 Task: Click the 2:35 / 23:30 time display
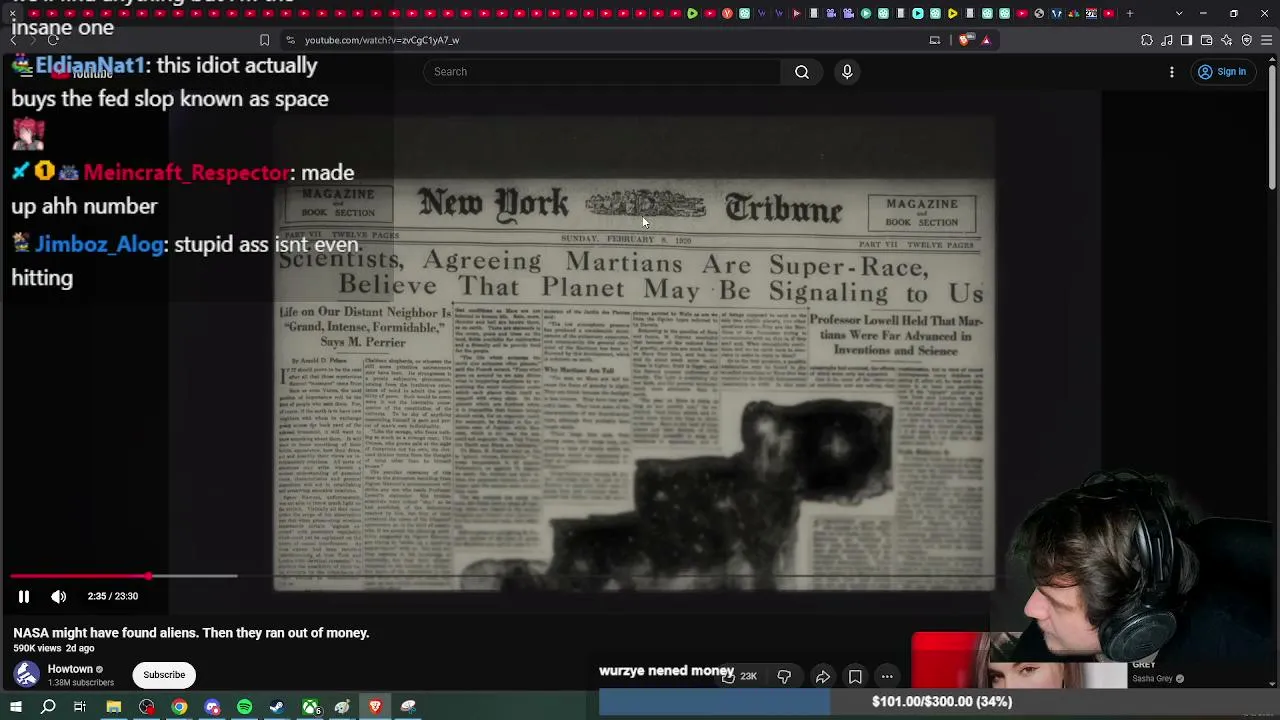[x=113, y=596]
